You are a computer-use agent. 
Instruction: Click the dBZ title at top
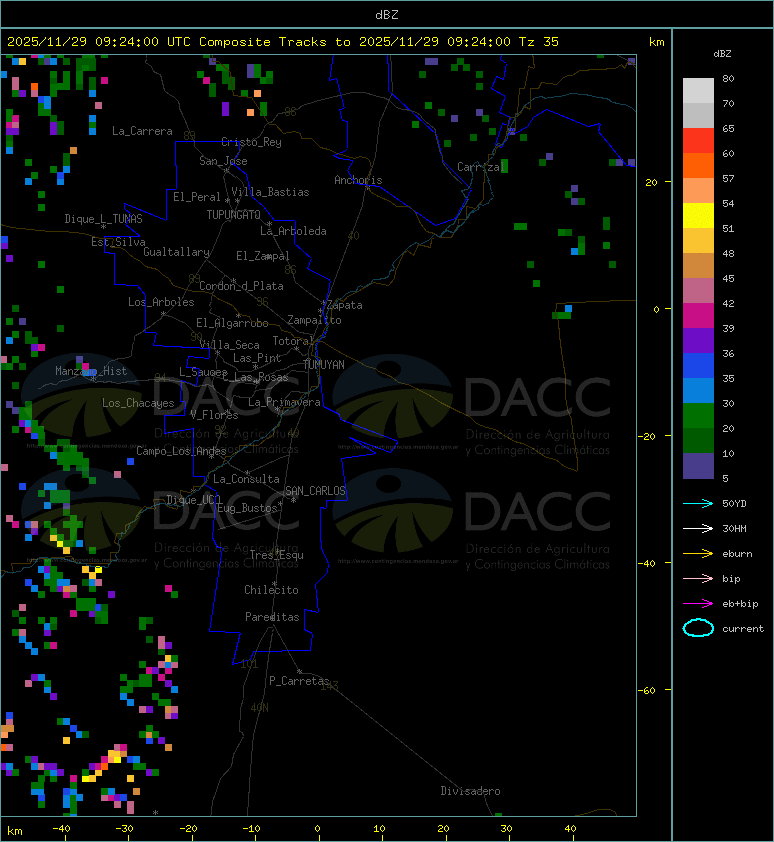click(x=387, y=15)
